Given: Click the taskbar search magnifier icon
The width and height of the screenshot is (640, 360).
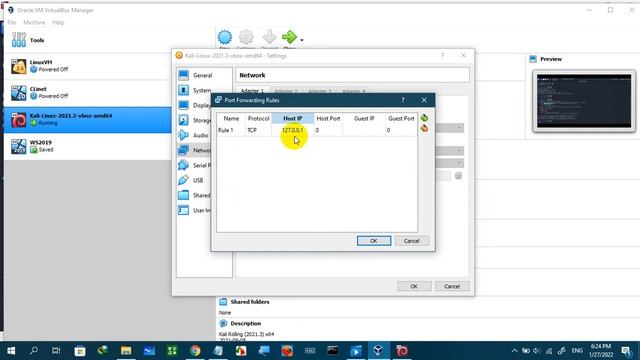Looking at the screenshot, I should [34, 351].
